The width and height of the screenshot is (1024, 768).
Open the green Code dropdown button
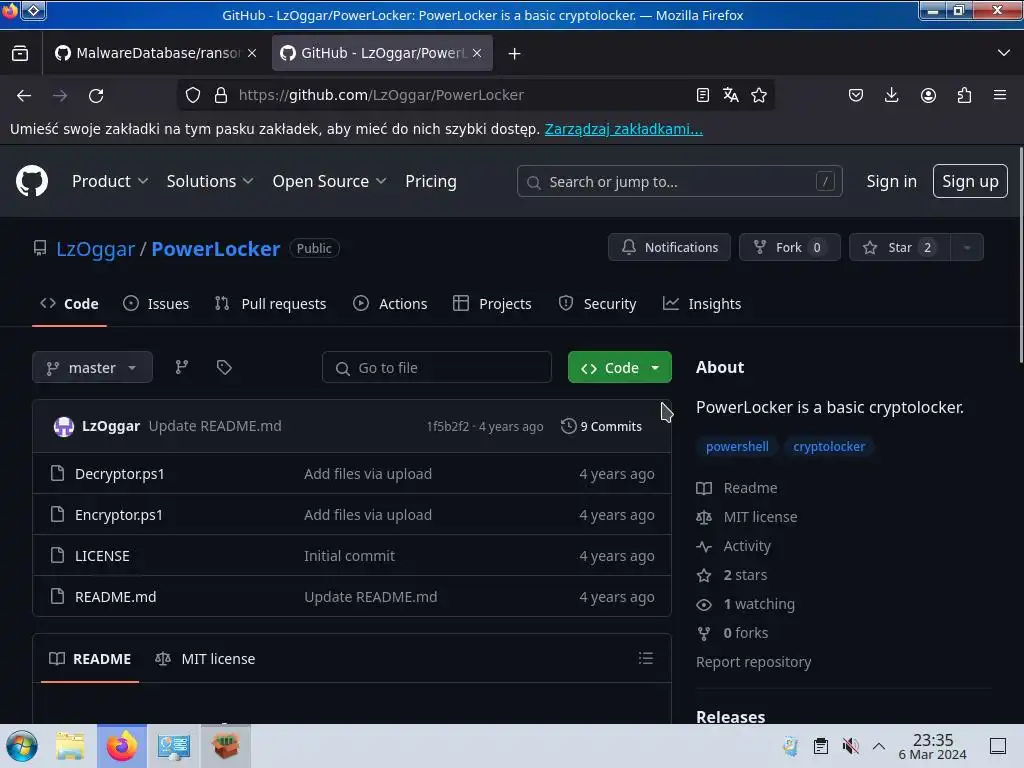[619, 367]
